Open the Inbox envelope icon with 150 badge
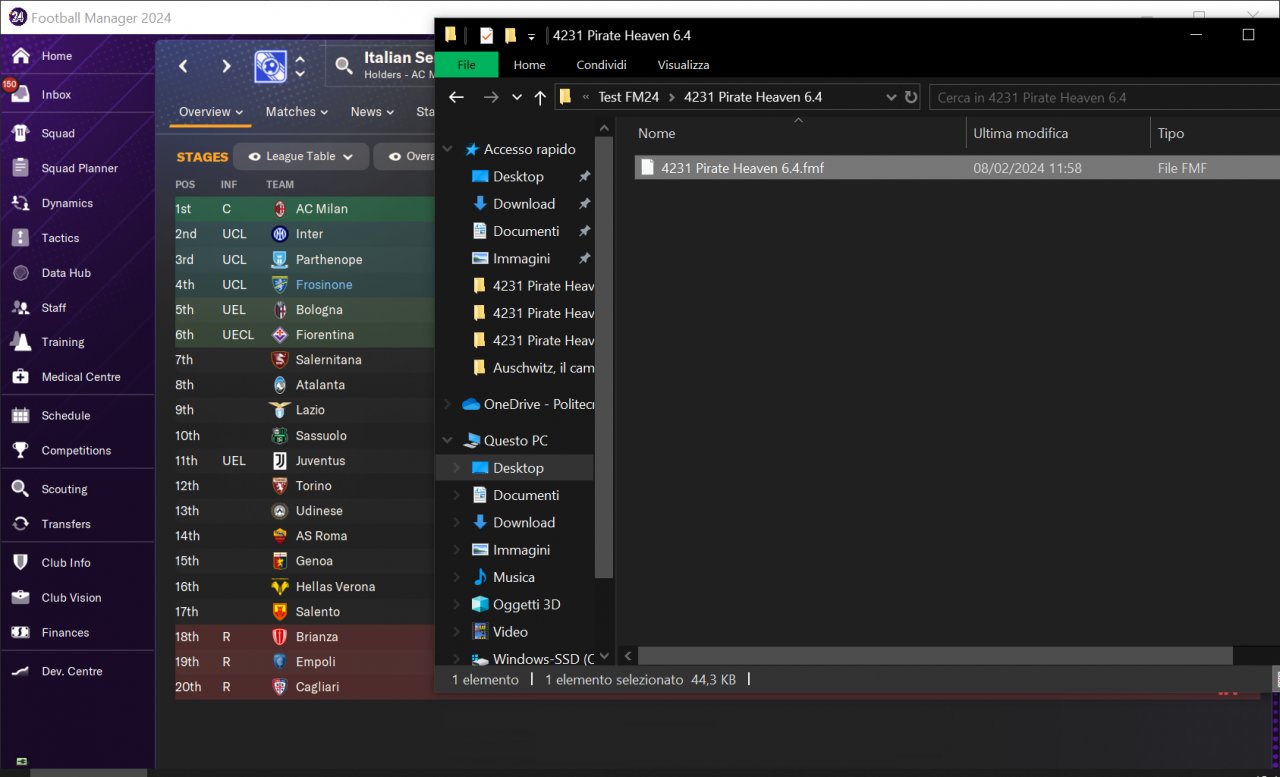This screenshot has height=777, width=1280. (20, 94)
